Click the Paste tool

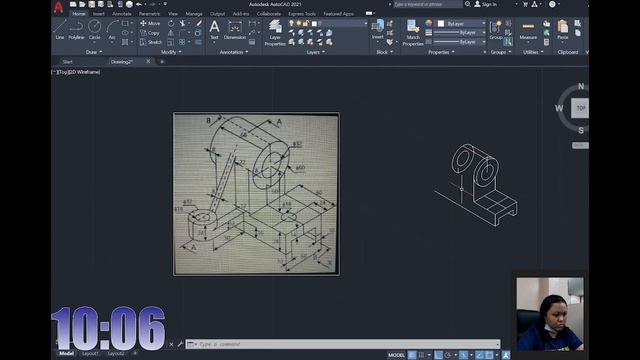[562, 30]
